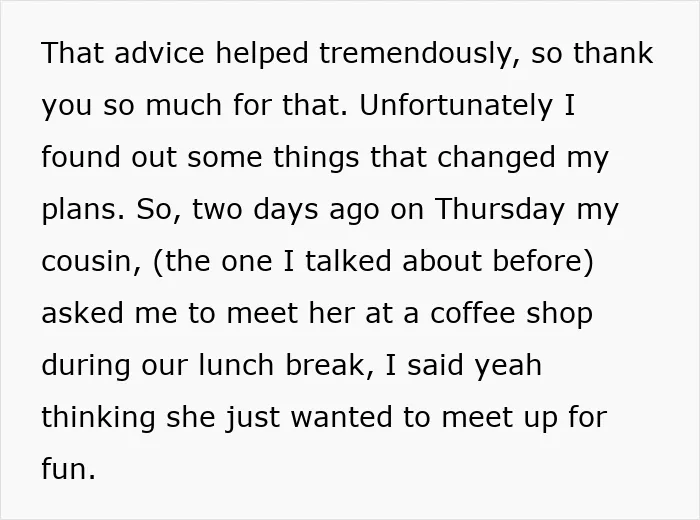Click the word "asked" starting sixth line

point(83,312)
